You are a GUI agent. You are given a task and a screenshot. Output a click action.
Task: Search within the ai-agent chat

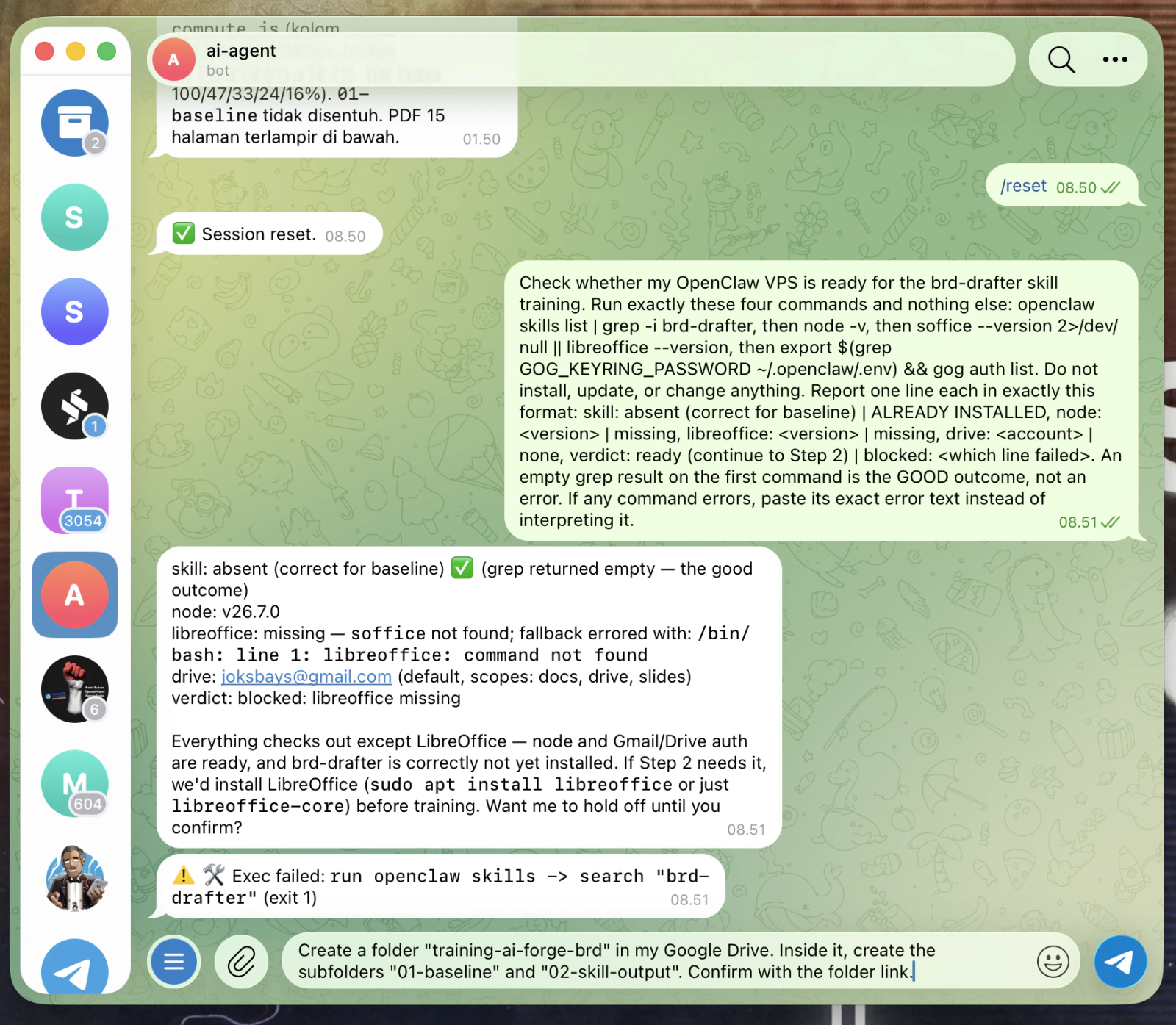(x=1061, y=60)
